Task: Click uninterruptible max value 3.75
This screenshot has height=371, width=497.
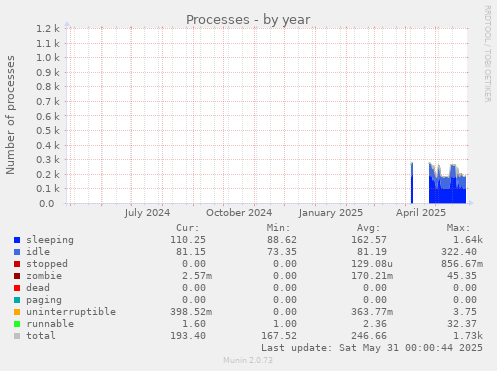Action: pyautogui.click(x=465, y=312)
